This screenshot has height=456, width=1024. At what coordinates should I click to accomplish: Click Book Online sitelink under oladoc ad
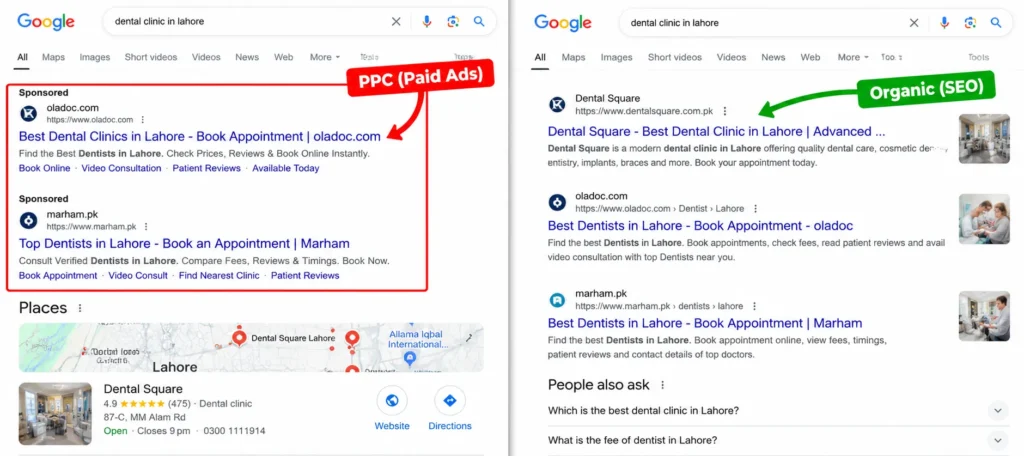coord(44,168)
